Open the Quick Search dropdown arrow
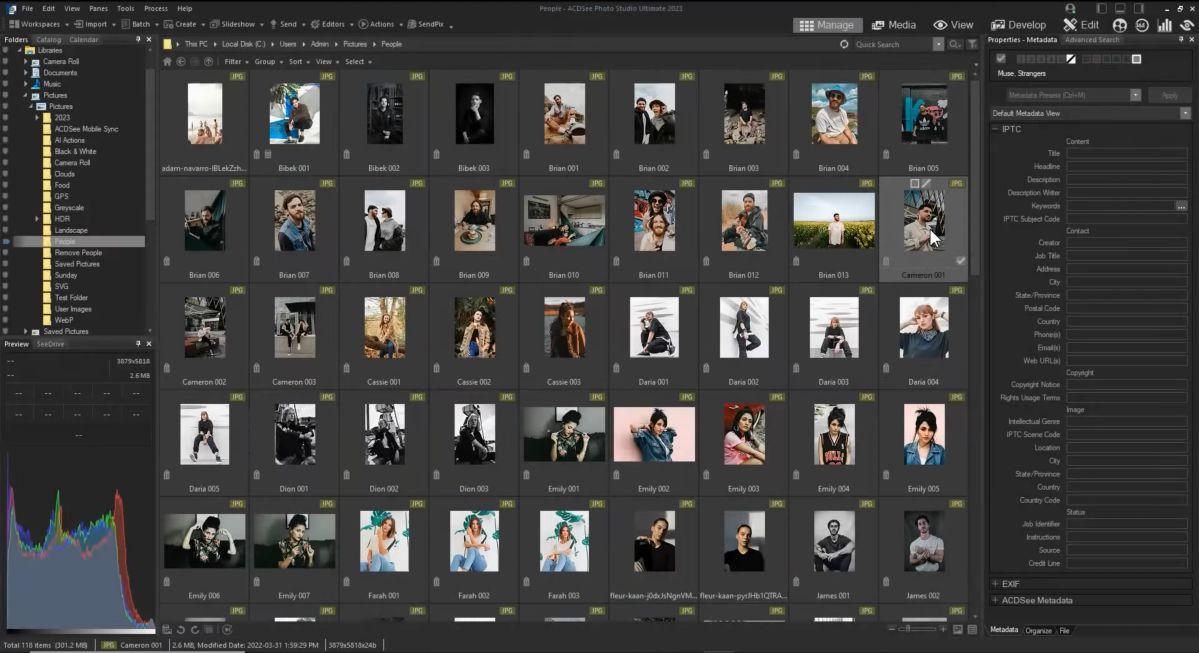Screen dimensions: 1199x653 [x=938, y=44]
